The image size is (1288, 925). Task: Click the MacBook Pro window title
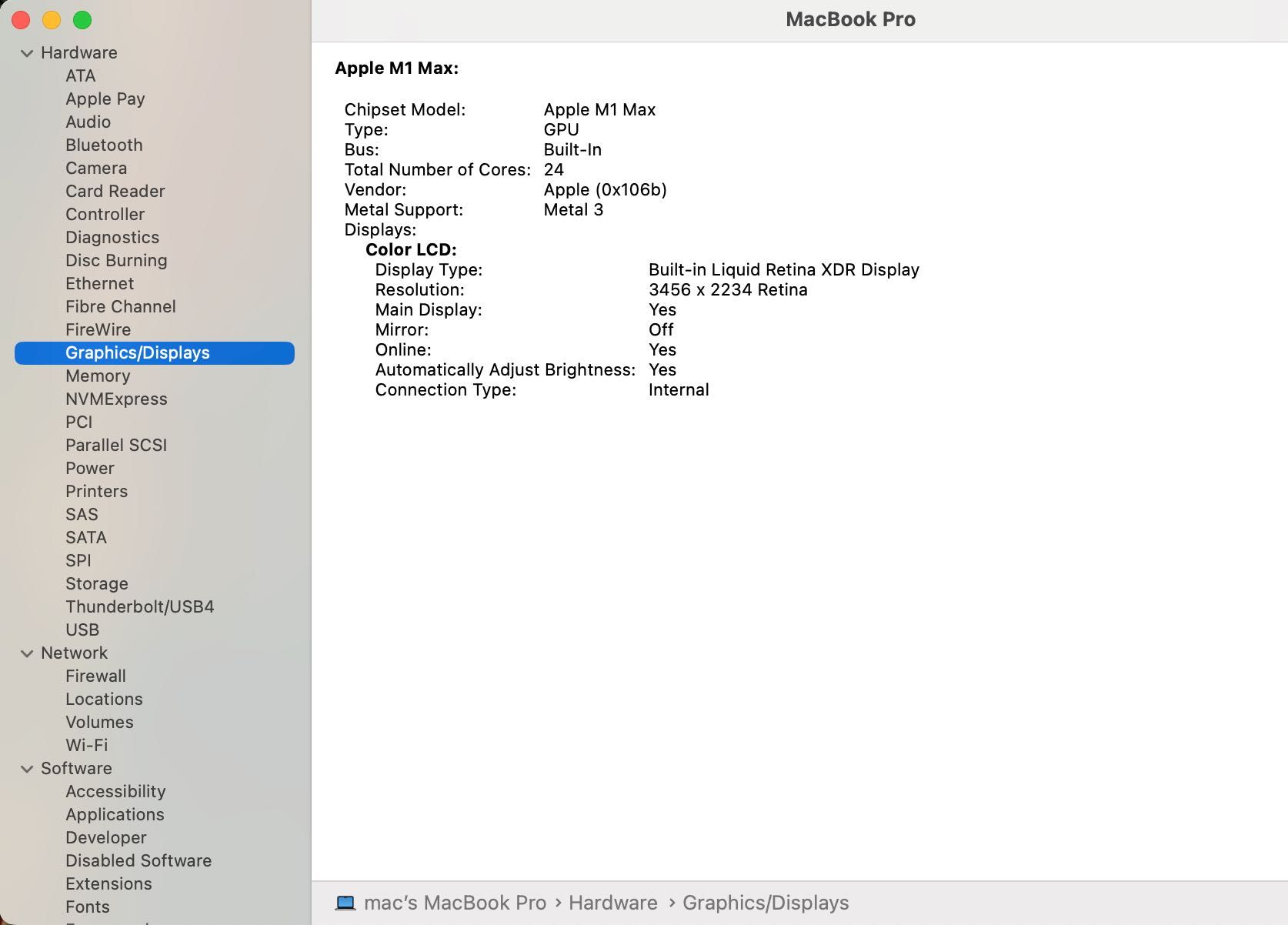point(851,19)
